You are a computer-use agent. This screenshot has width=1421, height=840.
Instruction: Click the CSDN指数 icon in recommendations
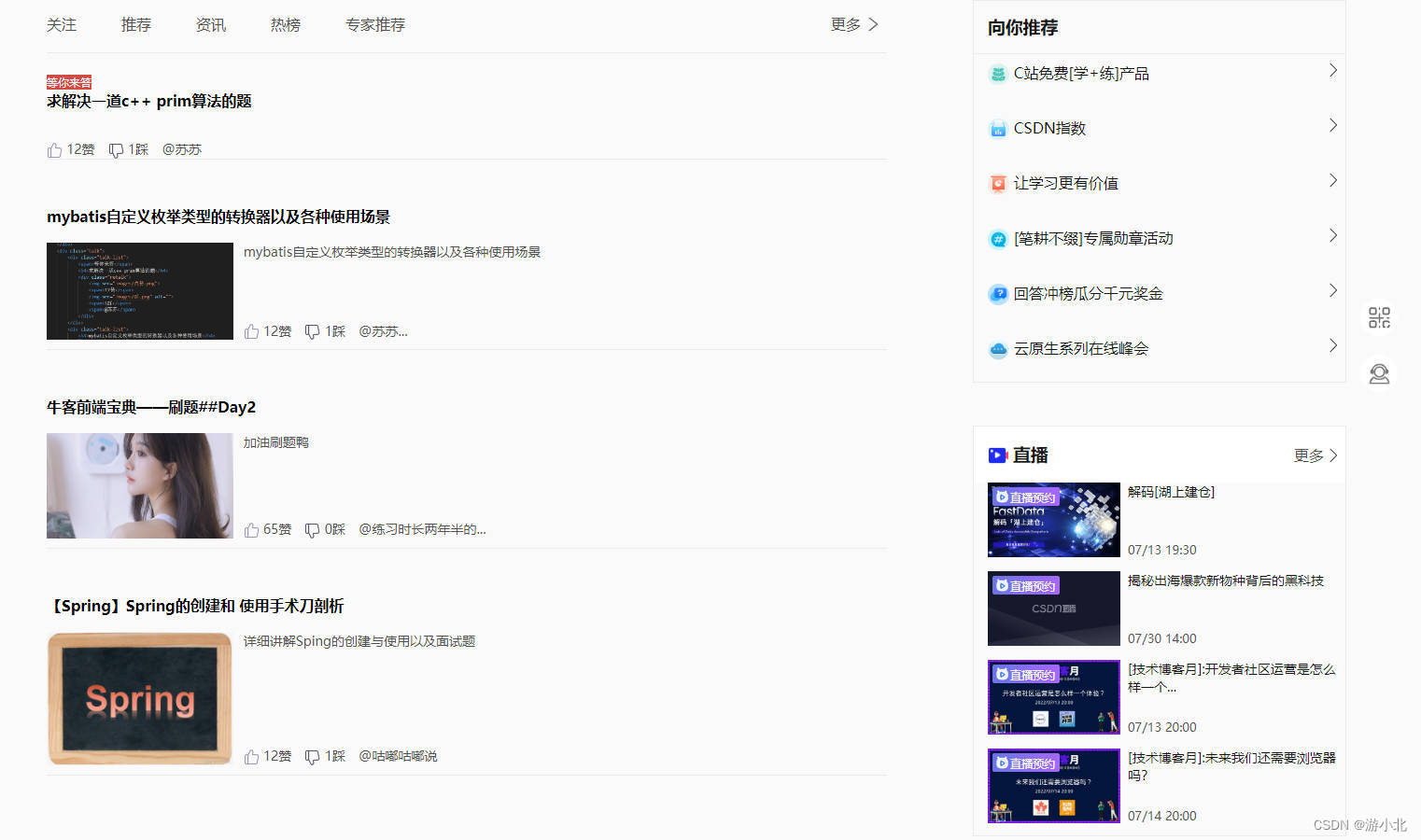coord(997,128)
